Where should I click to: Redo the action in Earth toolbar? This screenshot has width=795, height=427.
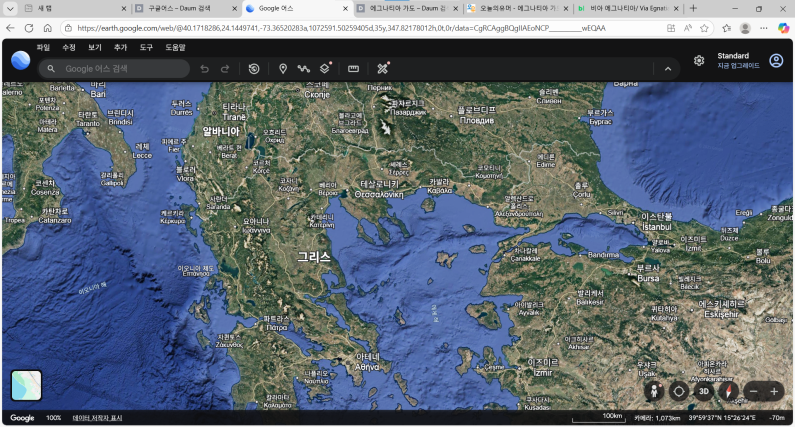[225, 69]
